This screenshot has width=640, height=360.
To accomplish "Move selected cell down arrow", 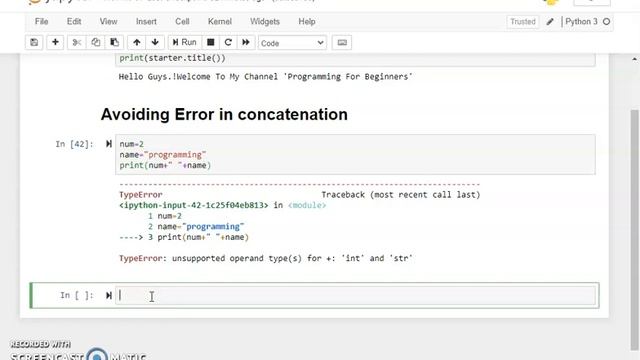I will pyautogui.click(x=155, y=42).
